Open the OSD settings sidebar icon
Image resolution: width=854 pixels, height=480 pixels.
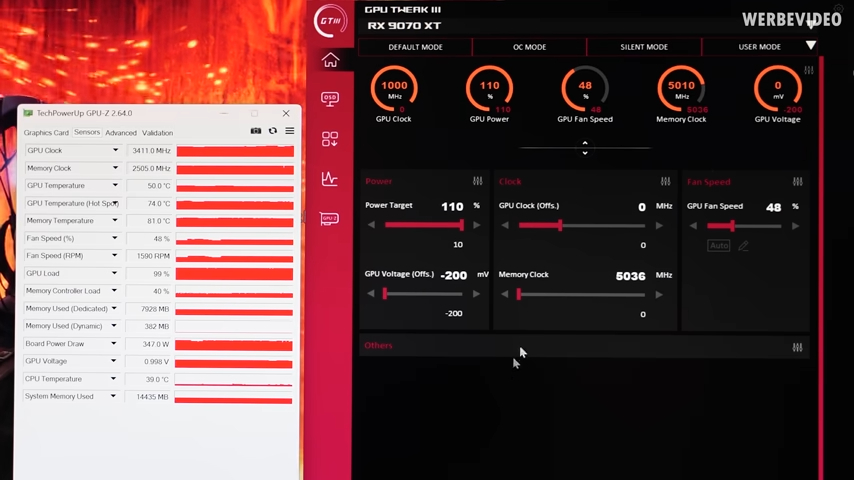coord(330,99)
